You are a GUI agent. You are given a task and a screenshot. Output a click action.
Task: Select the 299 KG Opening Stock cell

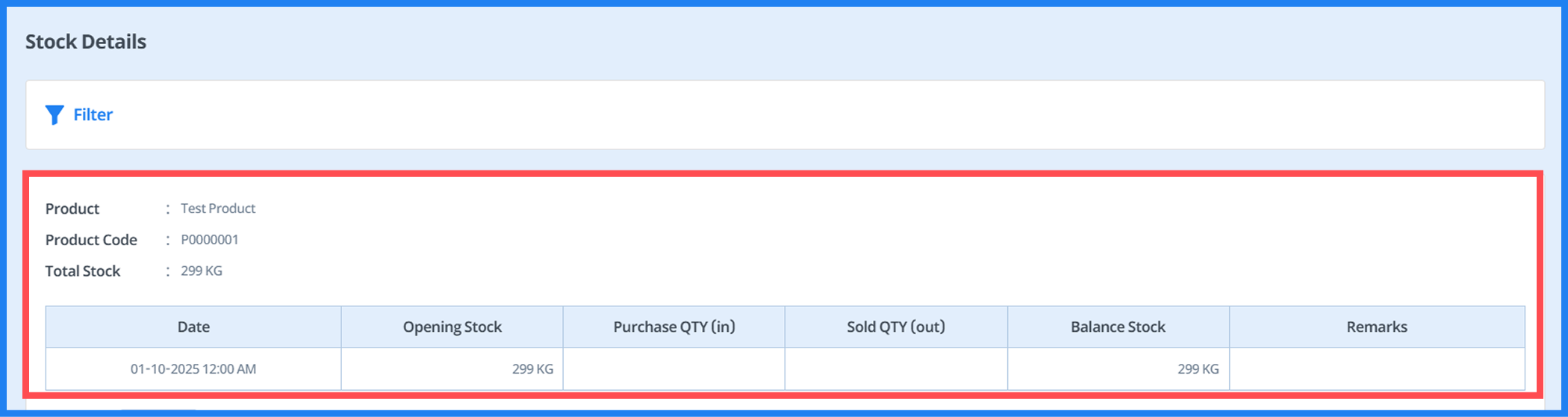tap(532, 369)
